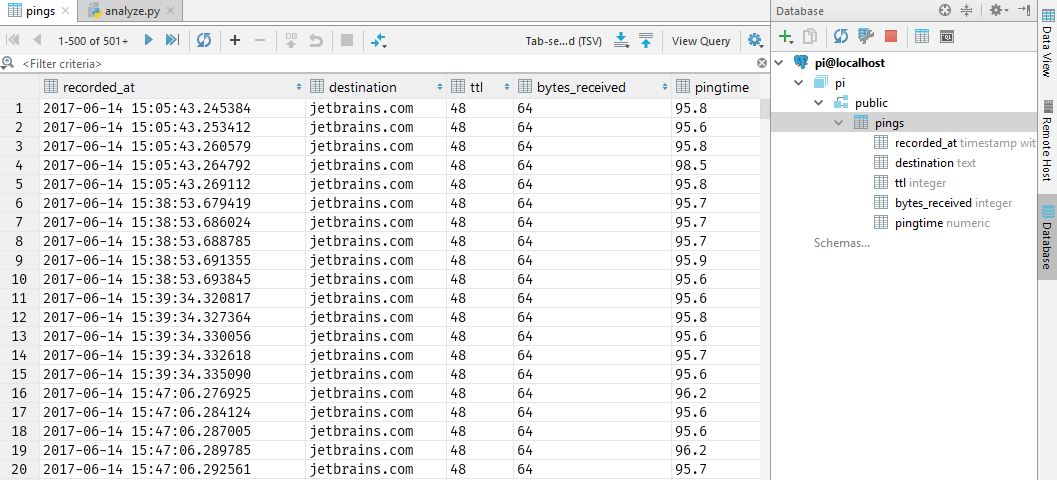Jump to last page of rows

(173, 40)
